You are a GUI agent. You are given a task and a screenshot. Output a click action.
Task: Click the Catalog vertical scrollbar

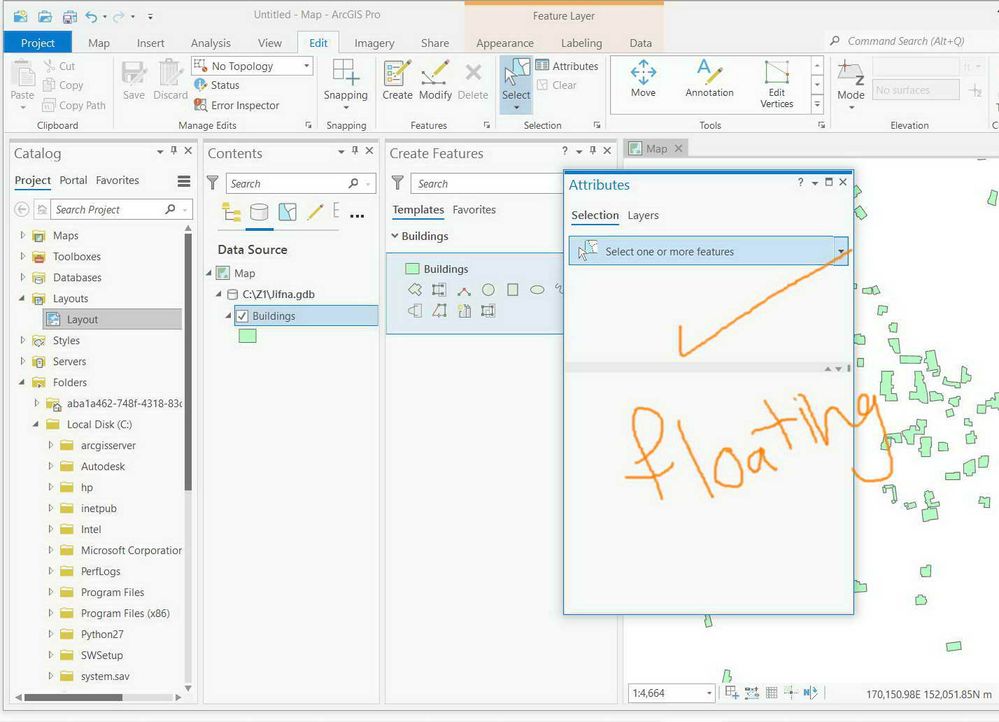(x=188, y=362)
